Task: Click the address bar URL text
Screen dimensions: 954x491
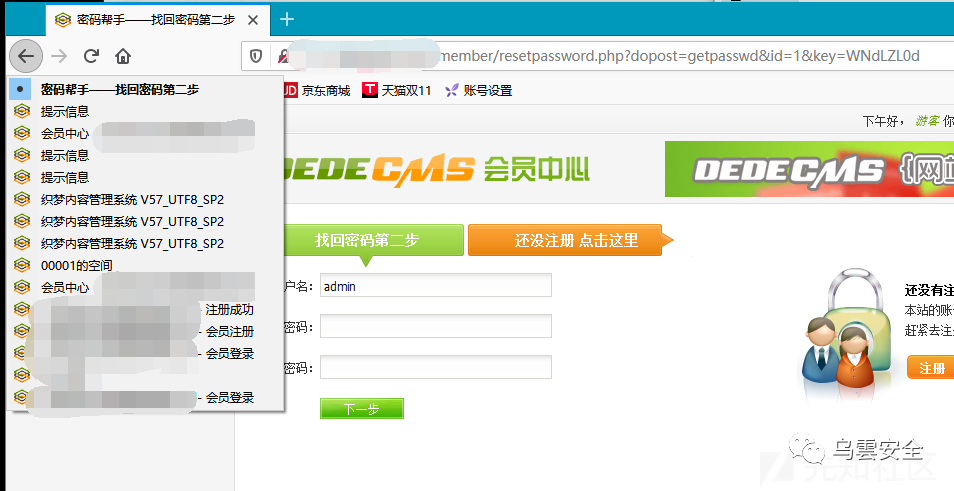Action: click(678, 56)
